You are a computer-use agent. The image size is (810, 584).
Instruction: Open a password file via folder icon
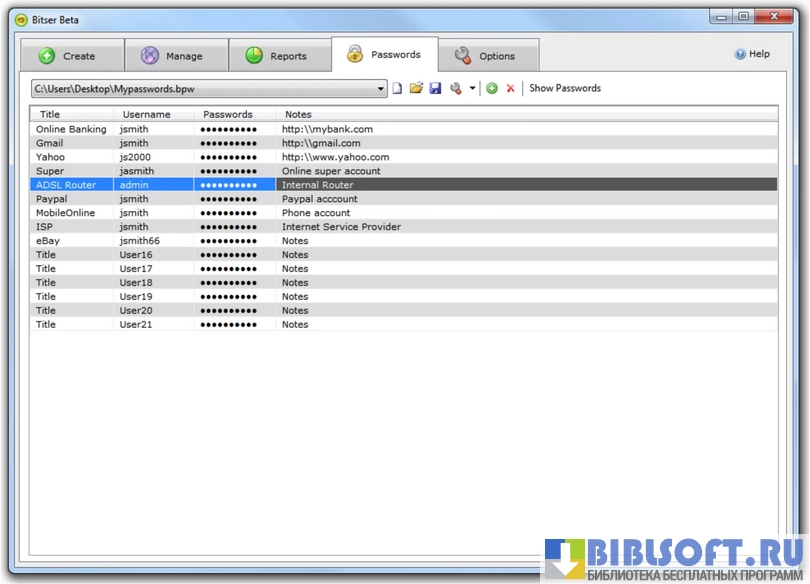pyautogui.click(x=416, y=89)
